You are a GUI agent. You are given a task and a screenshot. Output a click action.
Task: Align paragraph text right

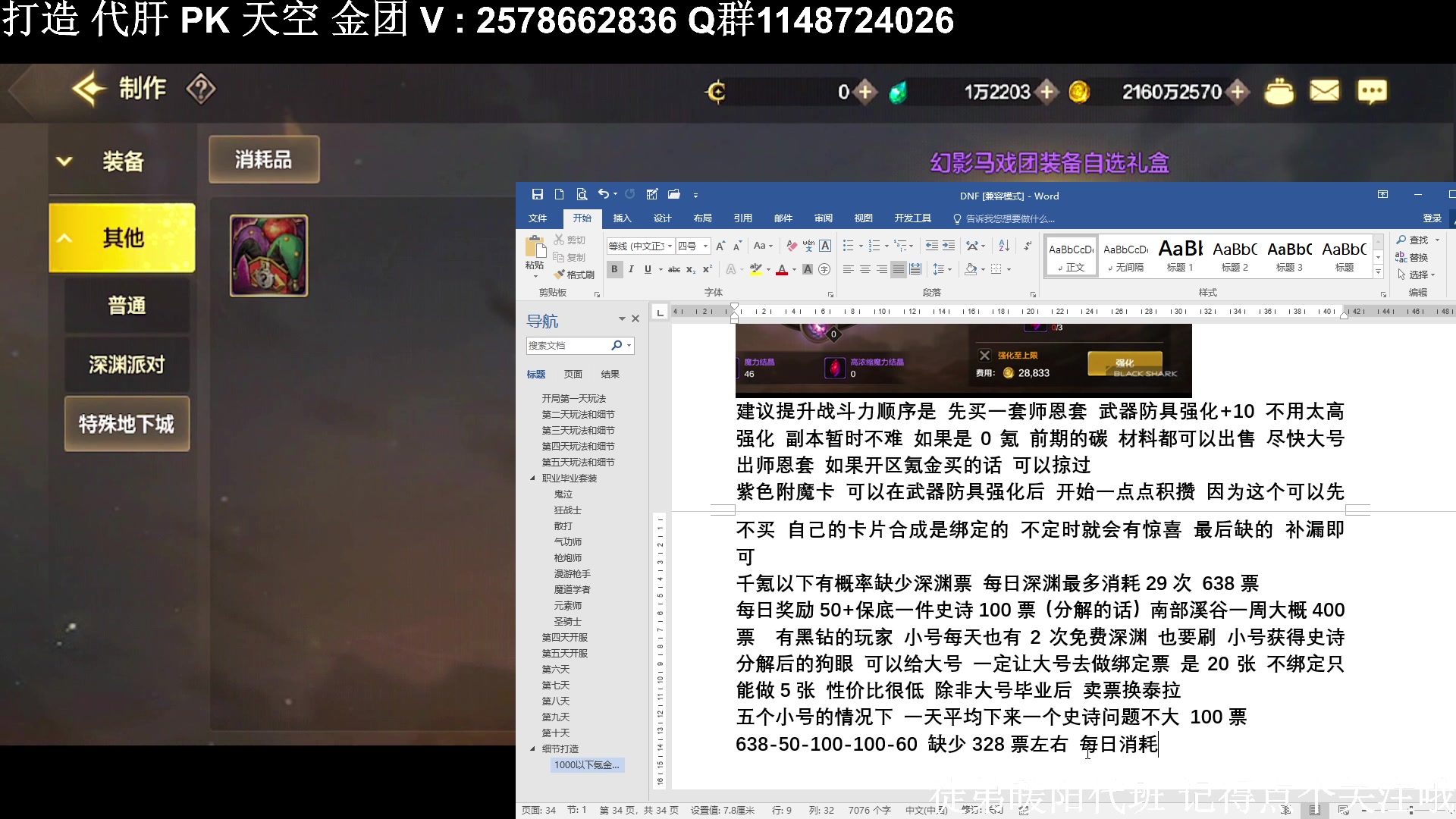882,269
